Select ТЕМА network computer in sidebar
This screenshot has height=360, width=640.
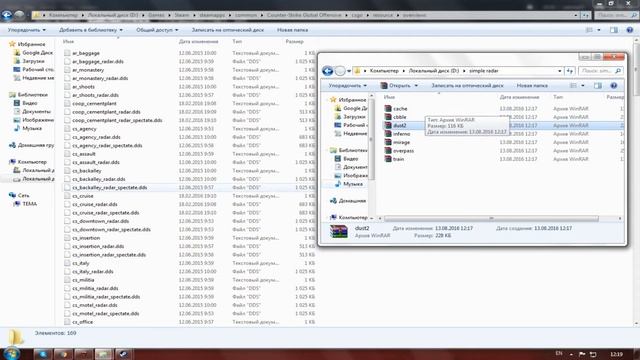tap(25, 204)
